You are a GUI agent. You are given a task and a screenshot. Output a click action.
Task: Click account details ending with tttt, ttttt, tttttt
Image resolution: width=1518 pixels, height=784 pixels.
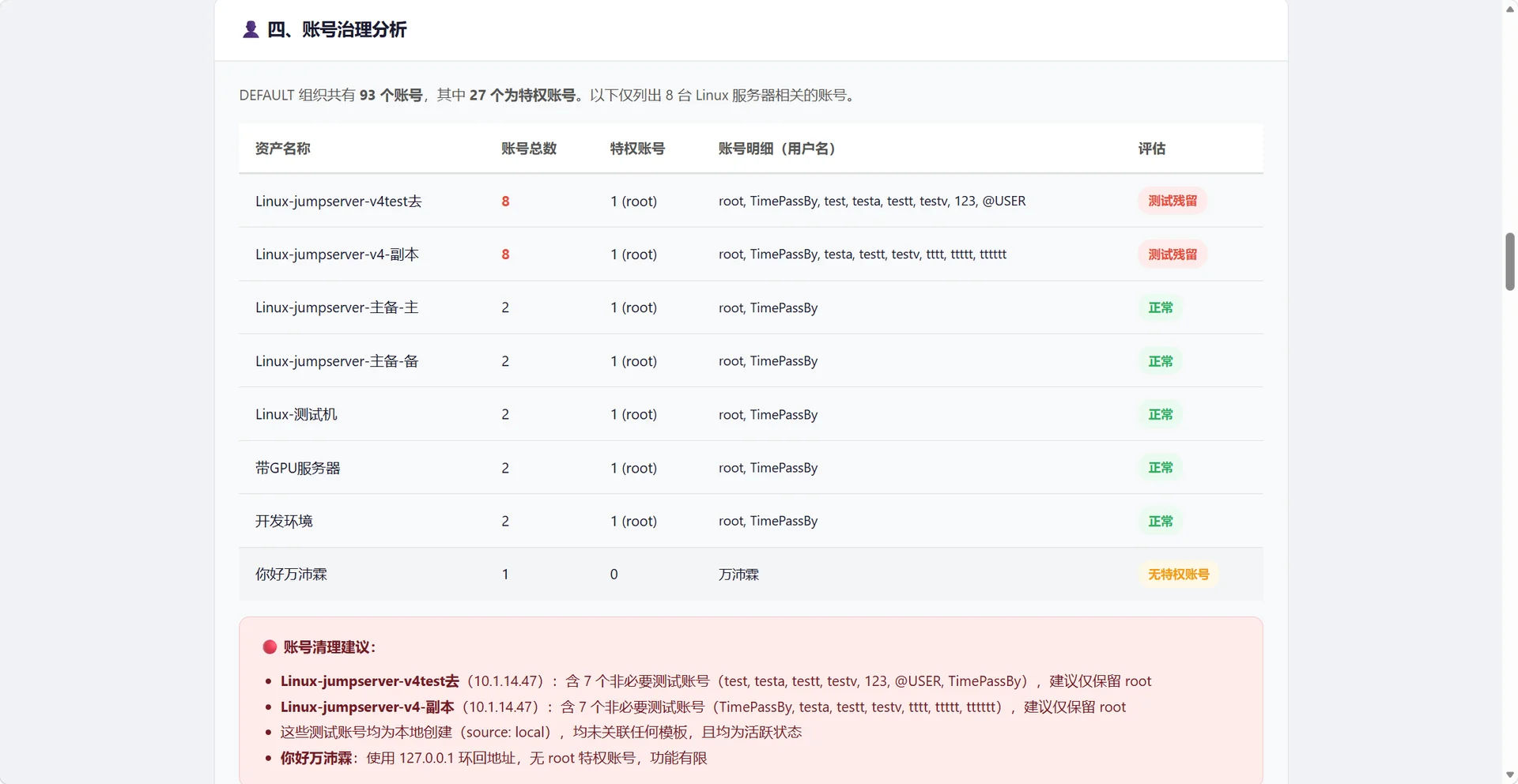click(863, 254)
